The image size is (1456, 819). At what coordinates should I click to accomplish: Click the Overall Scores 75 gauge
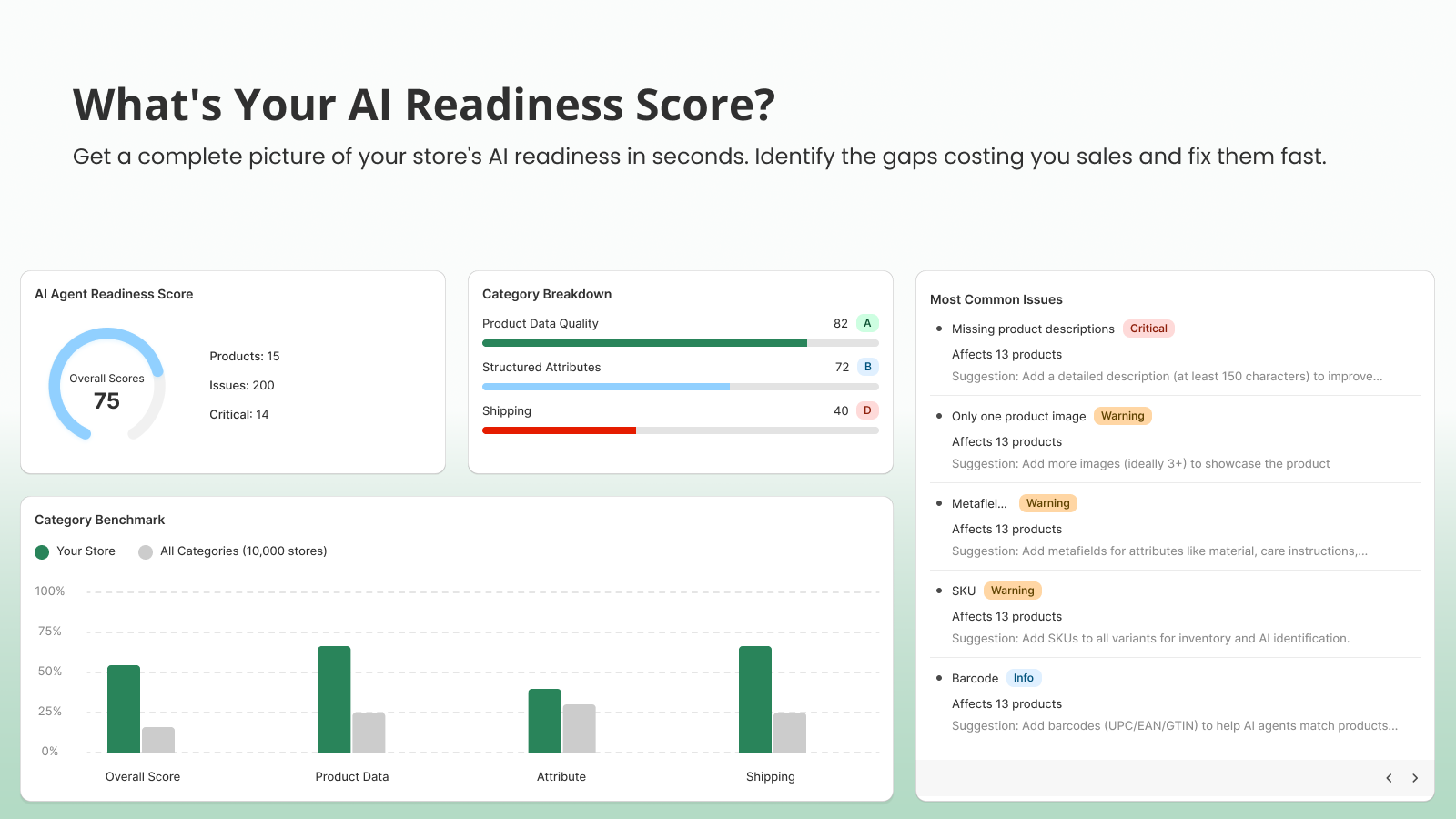pos(107,384)
